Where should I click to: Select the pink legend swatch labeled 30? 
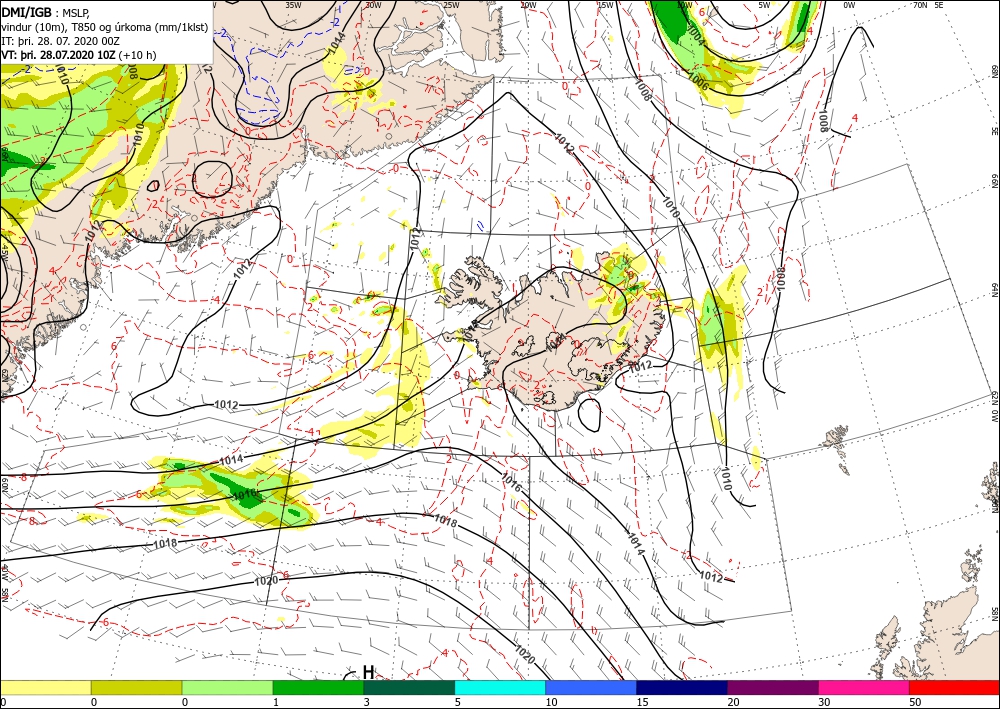[x=864, y=687]
